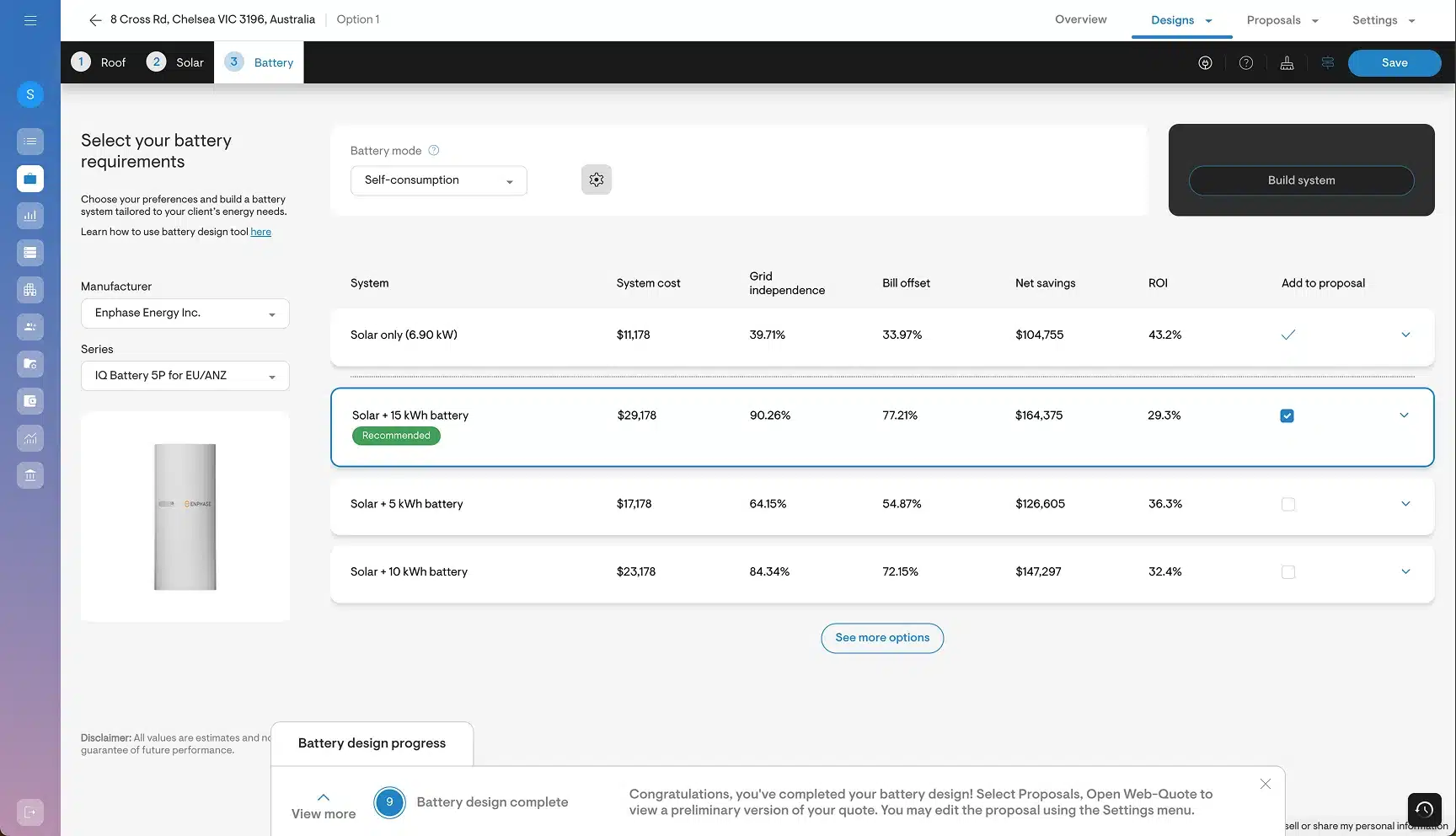
Task: Open battery mode settings gear
Action: 597,180
